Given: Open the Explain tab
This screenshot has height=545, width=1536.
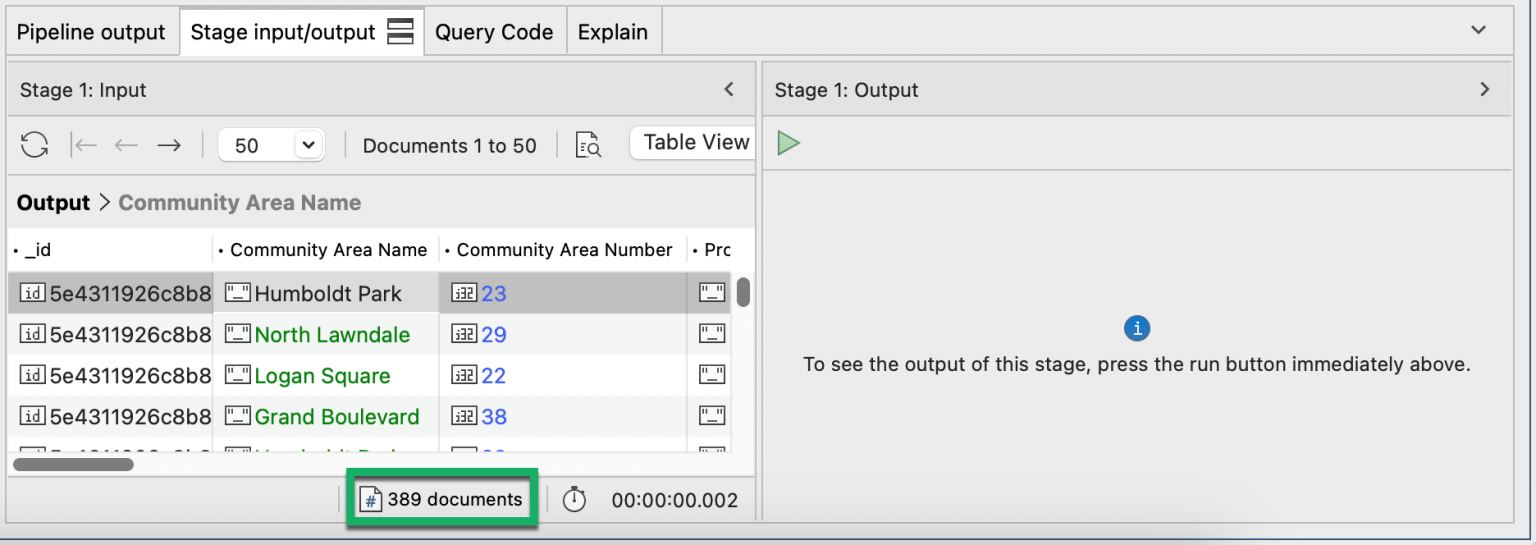Looking at the screenshot, I should [x=613, y=32].
